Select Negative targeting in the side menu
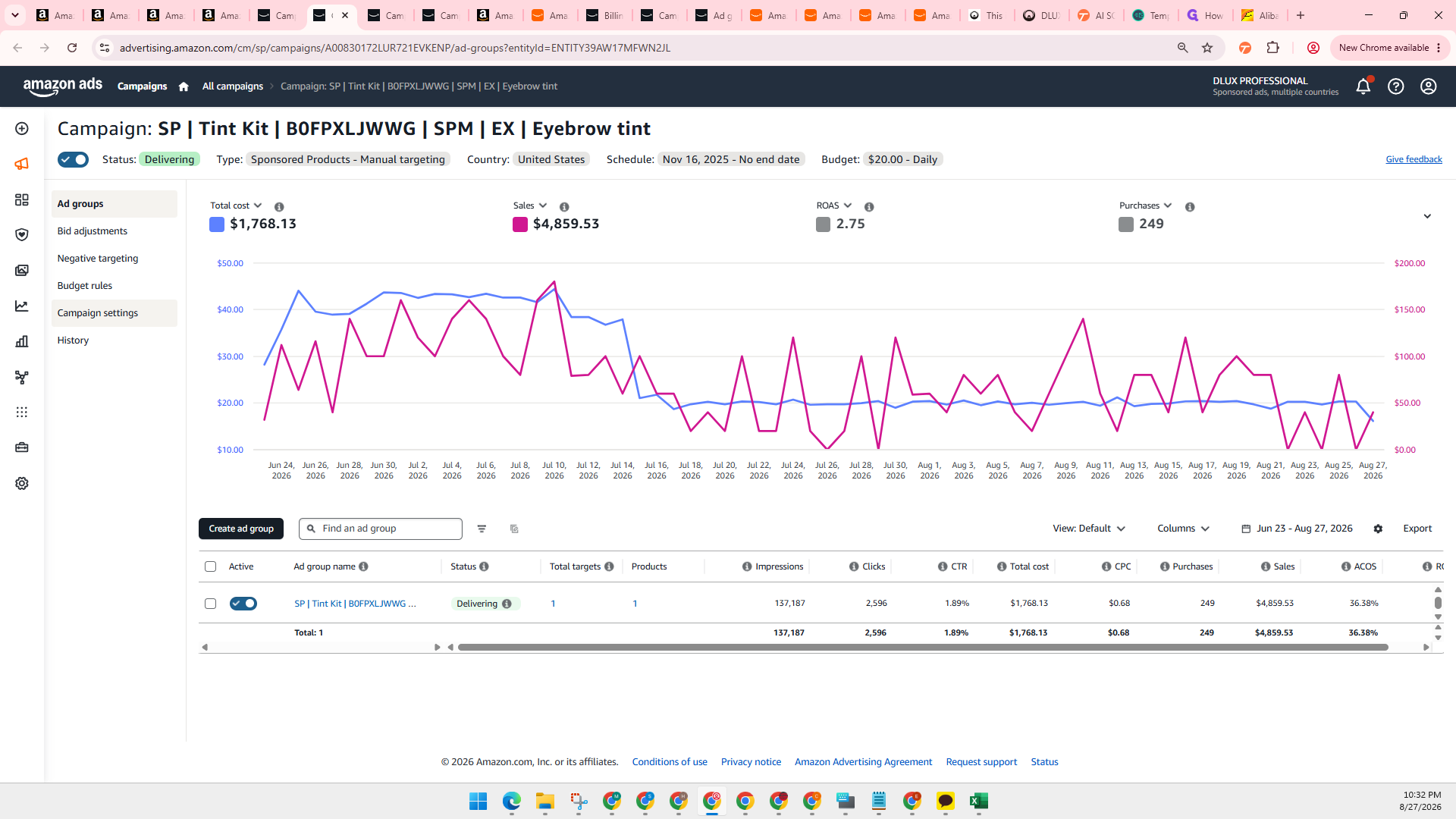This screenshot has width=1456, height=819. [115, 259]
